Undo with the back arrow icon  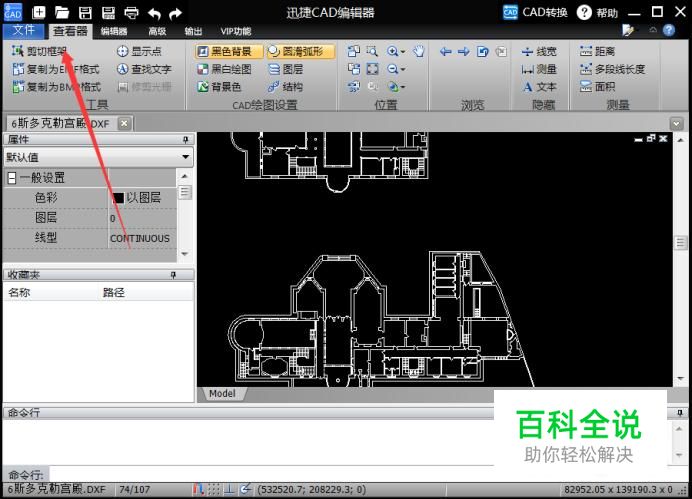click(x=154, y=13)
